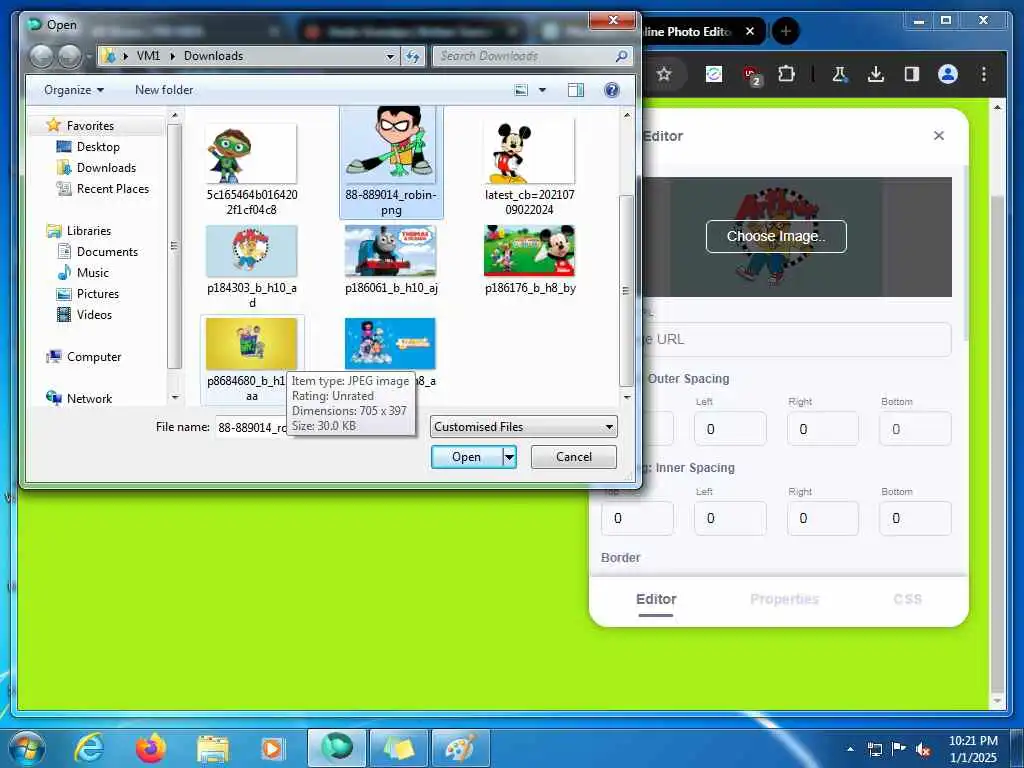
Task: Bookmark page with the star icon
Action: pyautogui.click(x=664, y=74)
